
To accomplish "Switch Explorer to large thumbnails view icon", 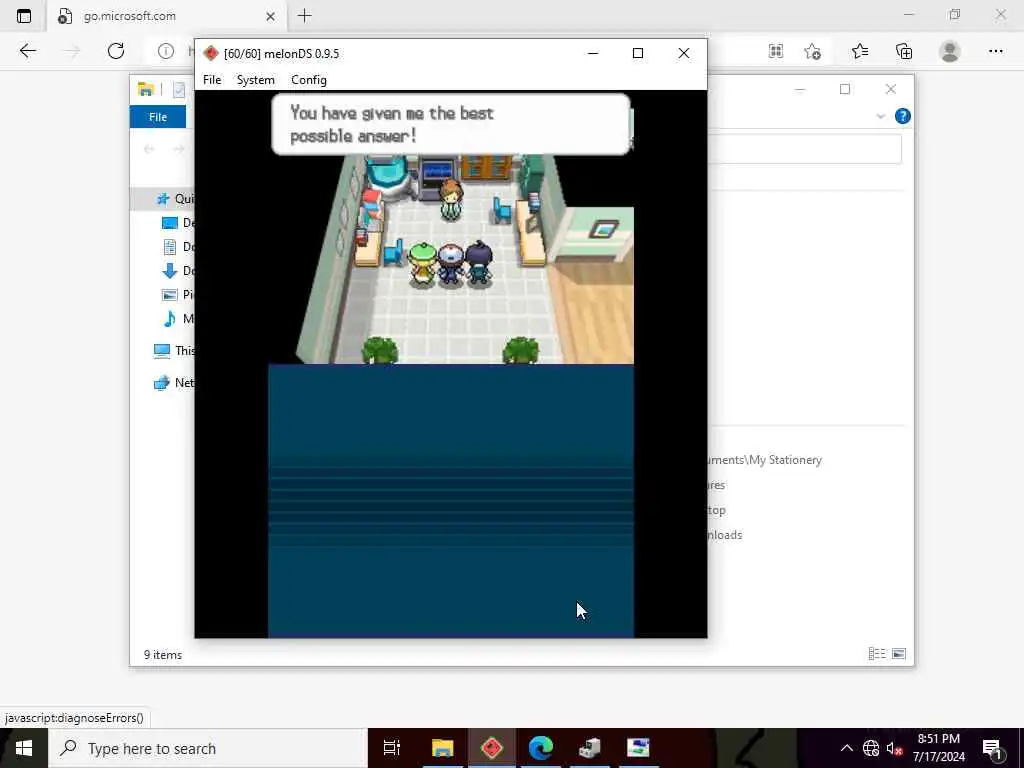I will [899, 654].
